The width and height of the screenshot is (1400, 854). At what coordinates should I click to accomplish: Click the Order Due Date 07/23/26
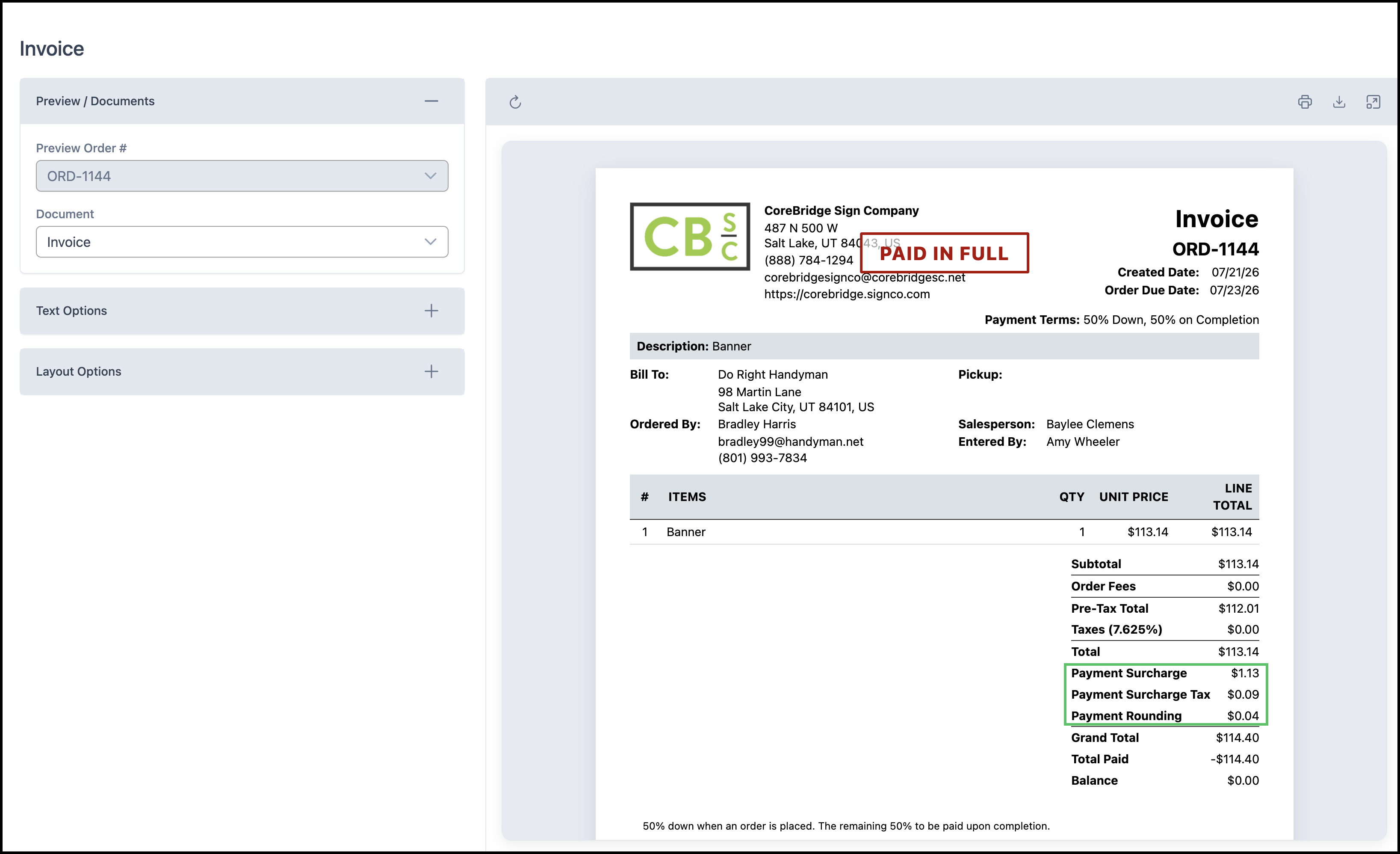point(1234,291)
